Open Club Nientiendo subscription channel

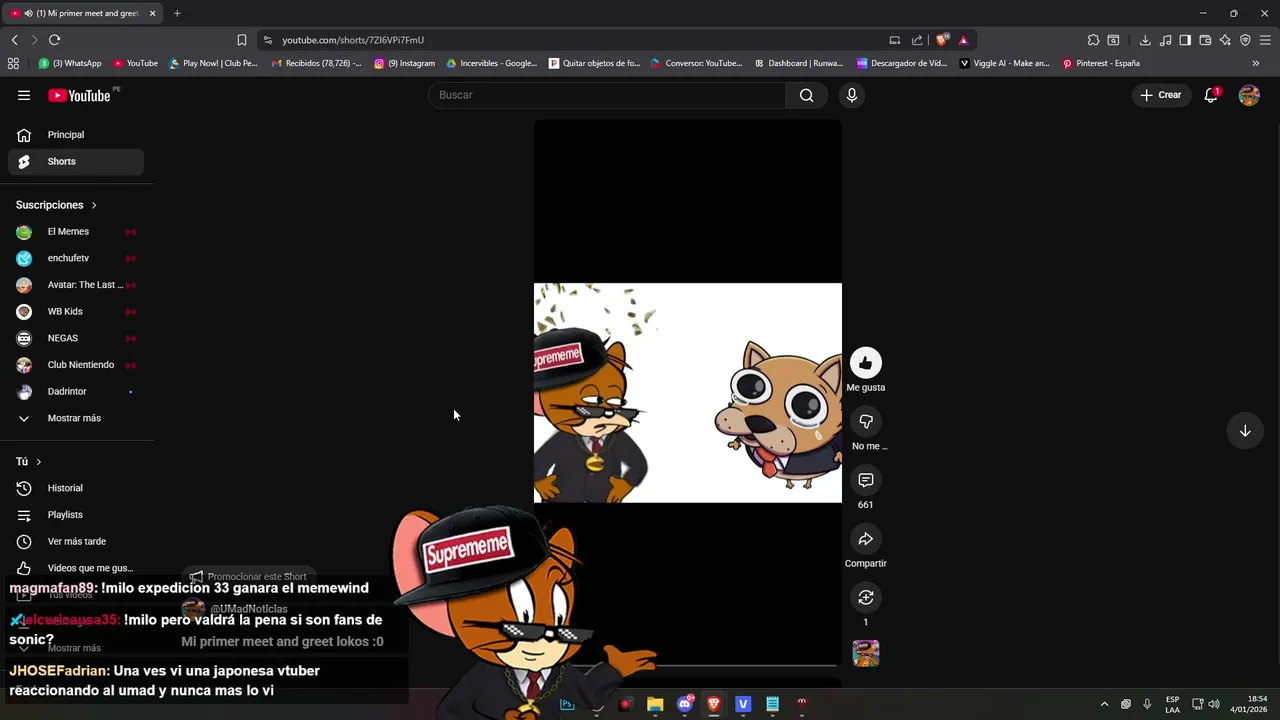(76, 365)
